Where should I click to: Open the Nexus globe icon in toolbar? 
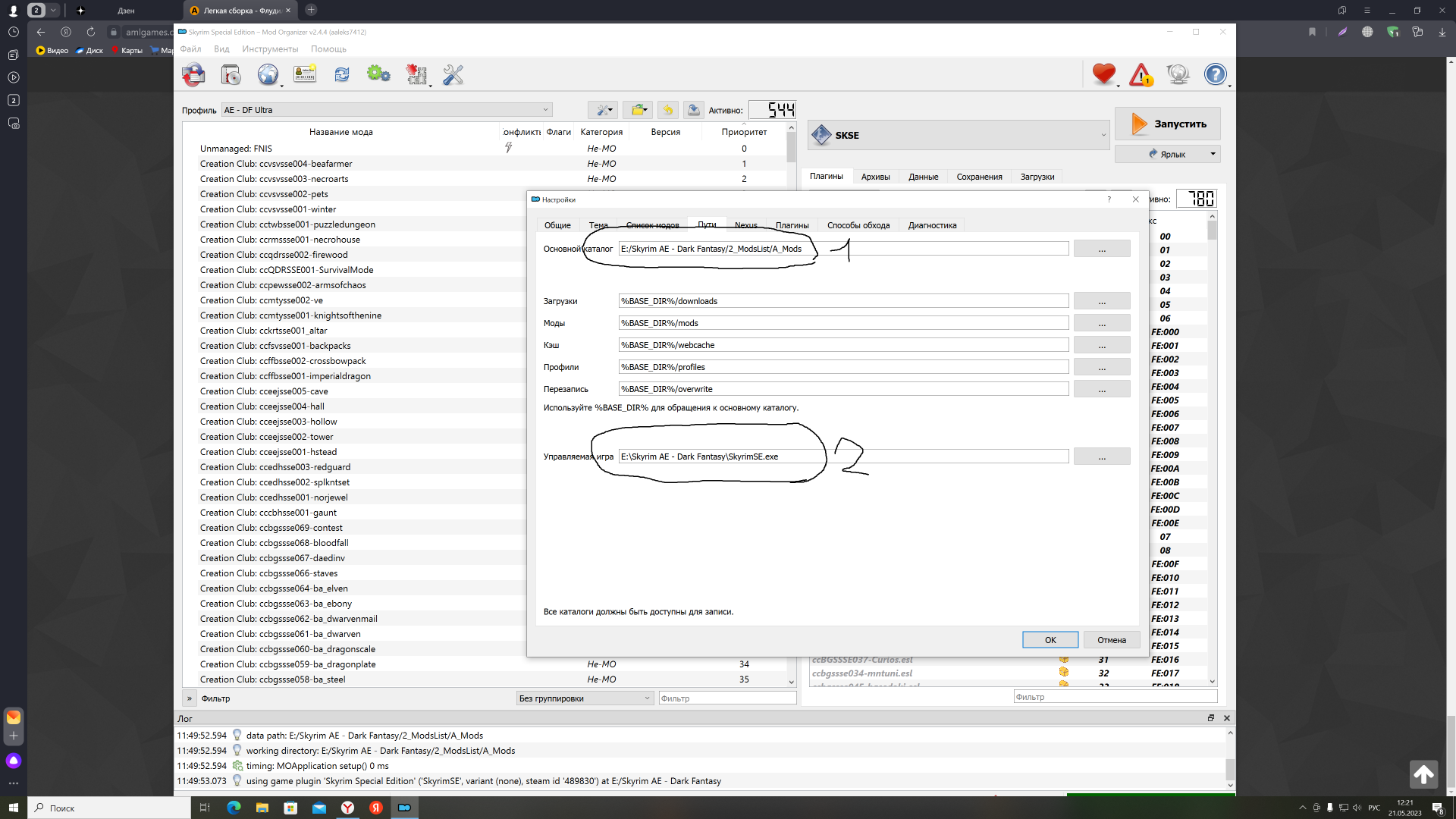(268, 74)
